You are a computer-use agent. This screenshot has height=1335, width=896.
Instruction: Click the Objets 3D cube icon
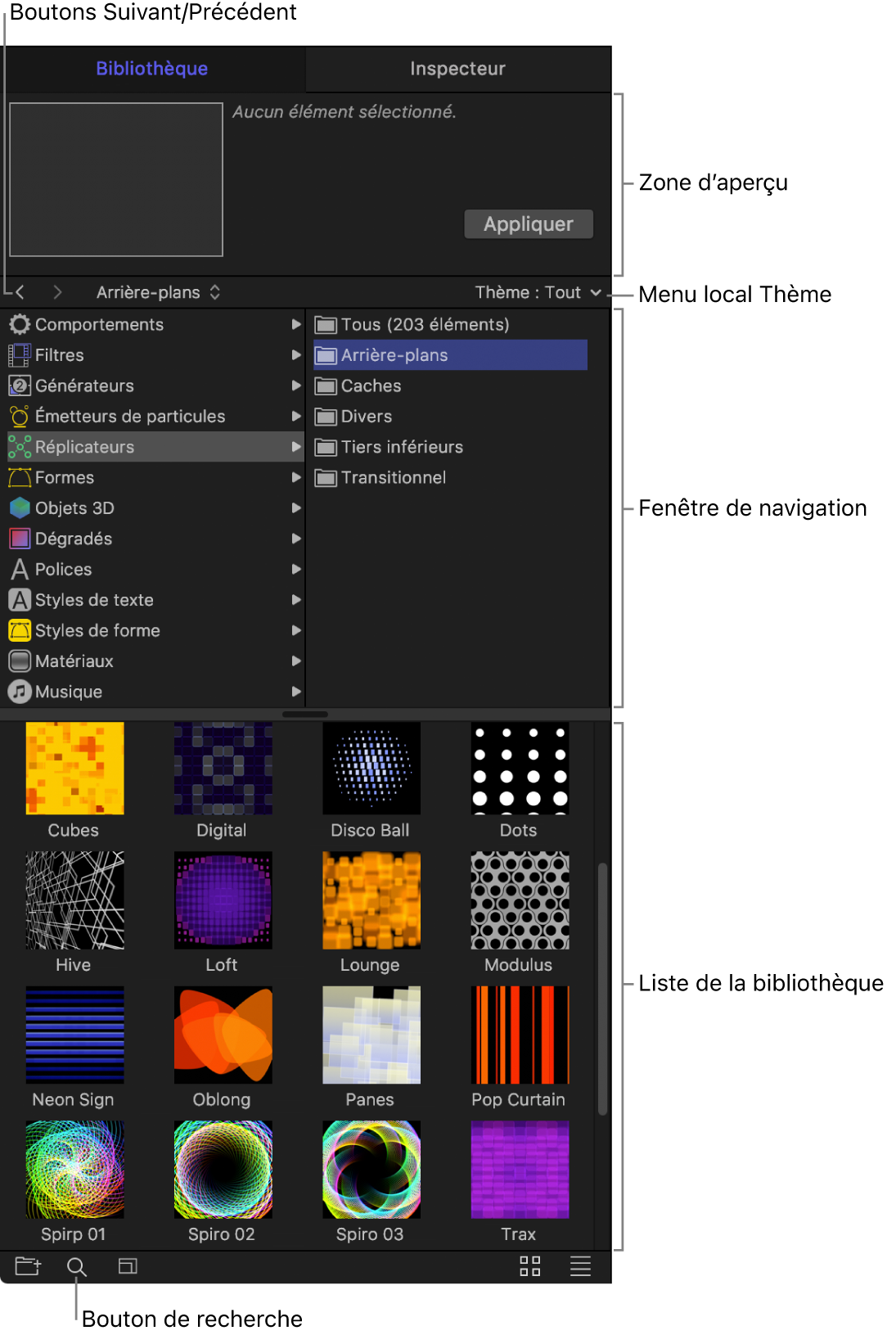20,508
